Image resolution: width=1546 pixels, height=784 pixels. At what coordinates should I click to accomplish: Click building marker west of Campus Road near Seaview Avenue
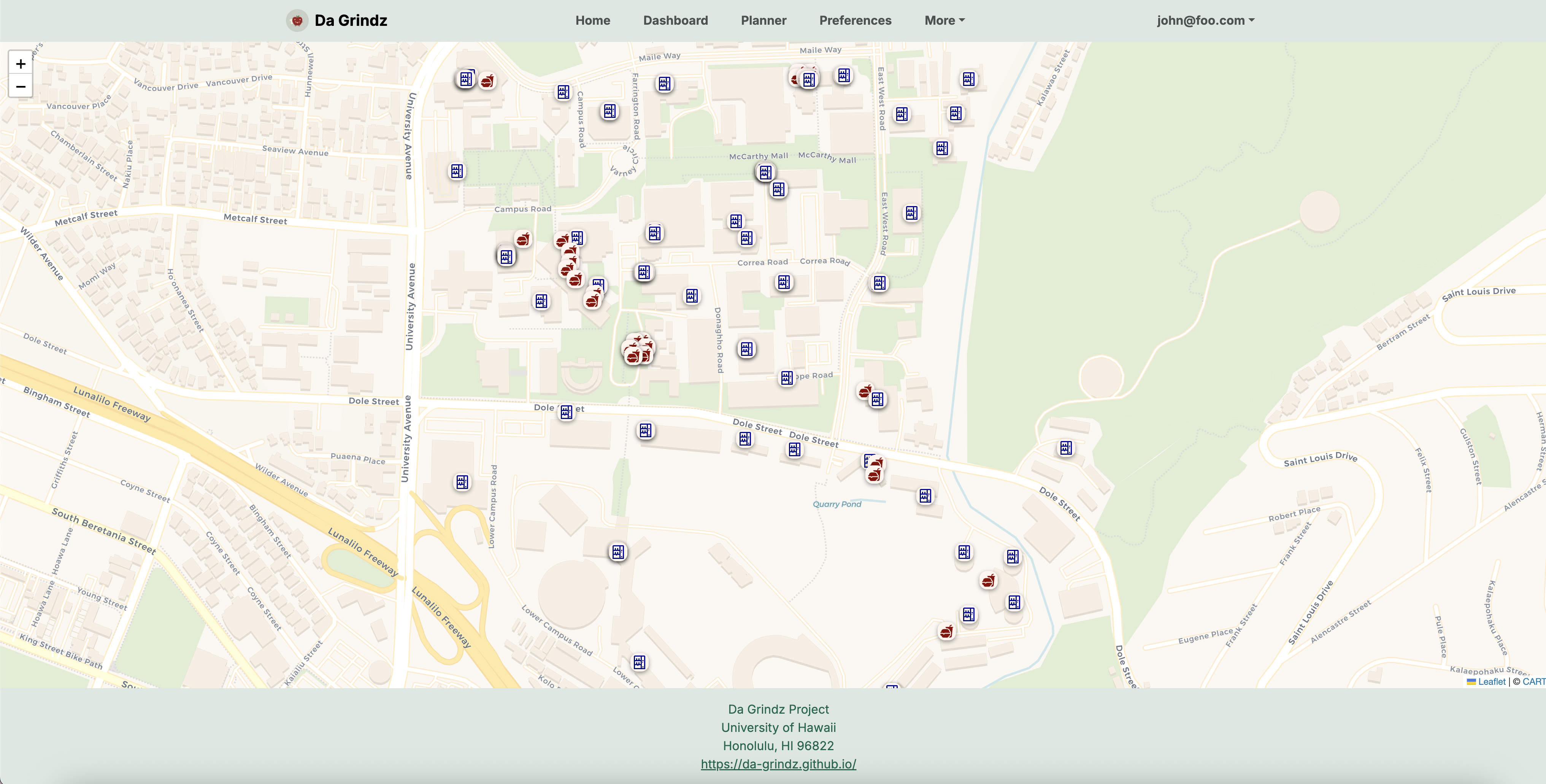pos(457,172)
